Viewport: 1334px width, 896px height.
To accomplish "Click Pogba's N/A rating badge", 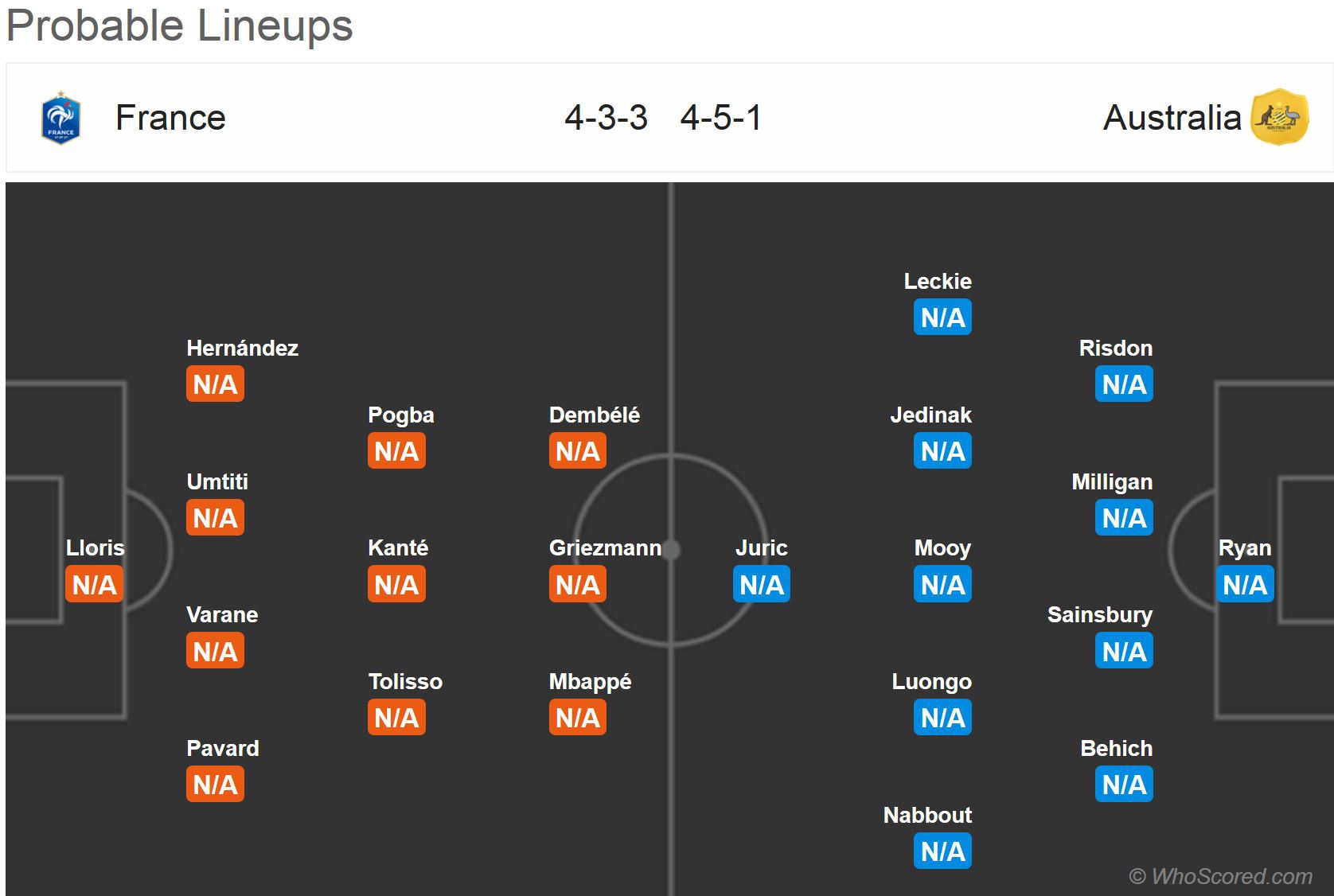I will click(x=396, y=451).
